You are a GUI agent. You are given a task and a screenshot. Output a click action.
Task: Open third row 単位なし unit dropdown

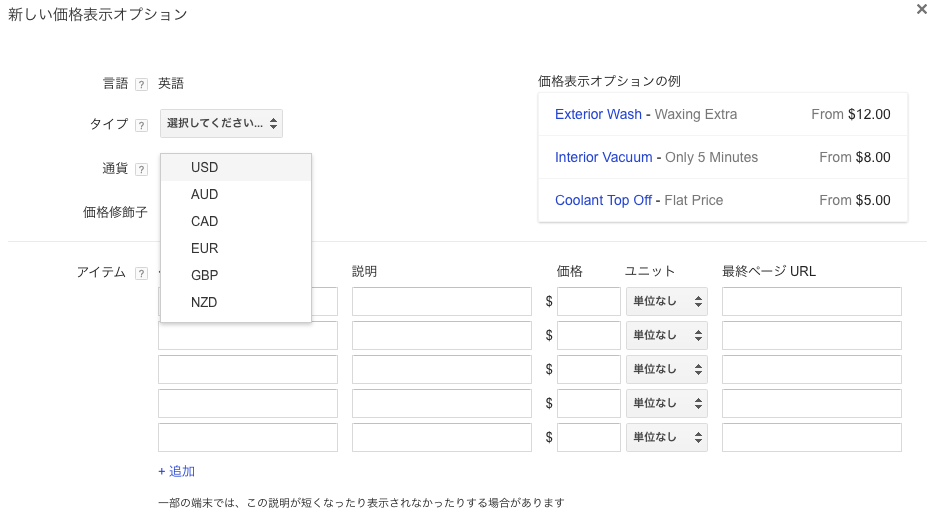point(667,369)
